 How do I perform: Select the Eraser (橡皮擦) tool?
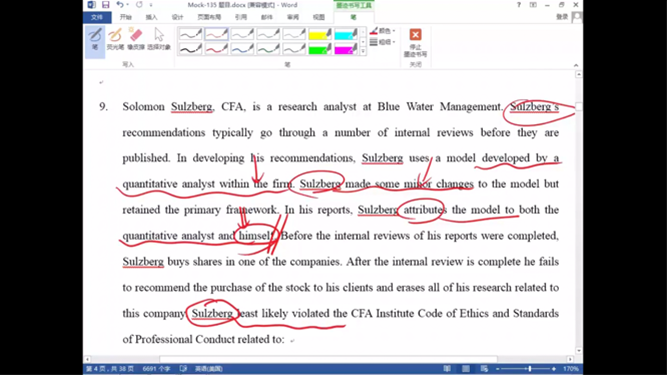pyautogui.click(x=136, y=40)
